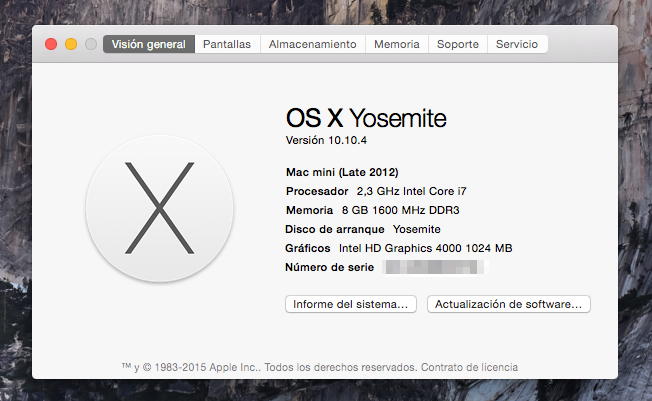Click the OS X Yosemite heading
The image size is (652, 401).
366,117
